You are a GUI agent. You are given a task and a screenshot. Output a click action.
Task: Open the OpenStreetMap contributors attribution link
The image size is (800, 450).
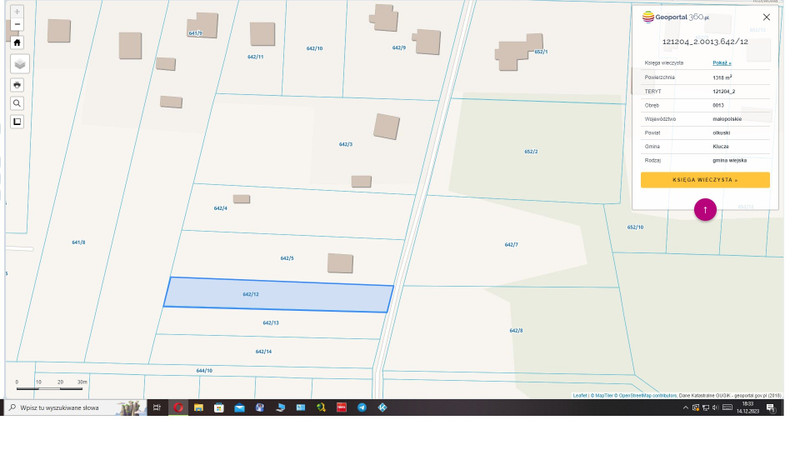[647, 396]
